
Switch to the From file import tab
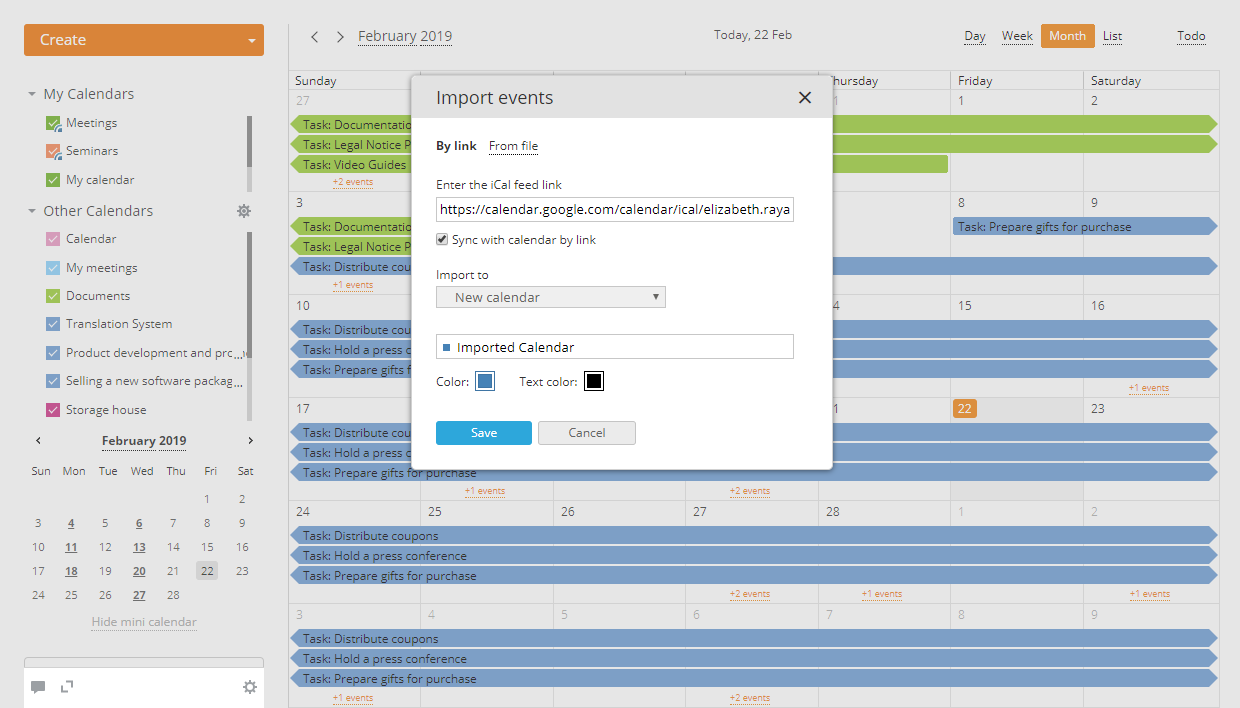pyautogui.click(x=513, y=146)
